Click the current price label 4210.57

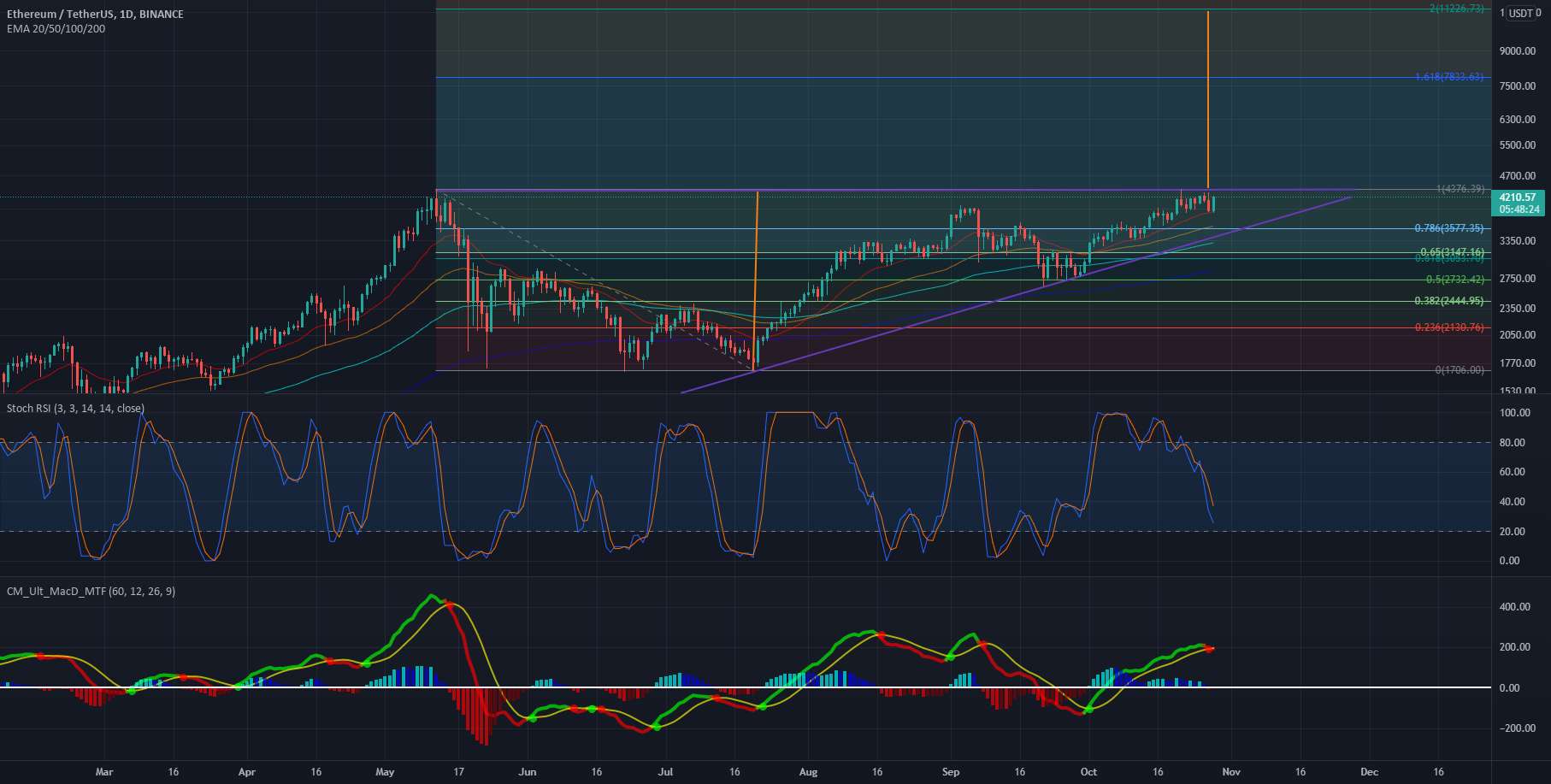(1519, 197)
